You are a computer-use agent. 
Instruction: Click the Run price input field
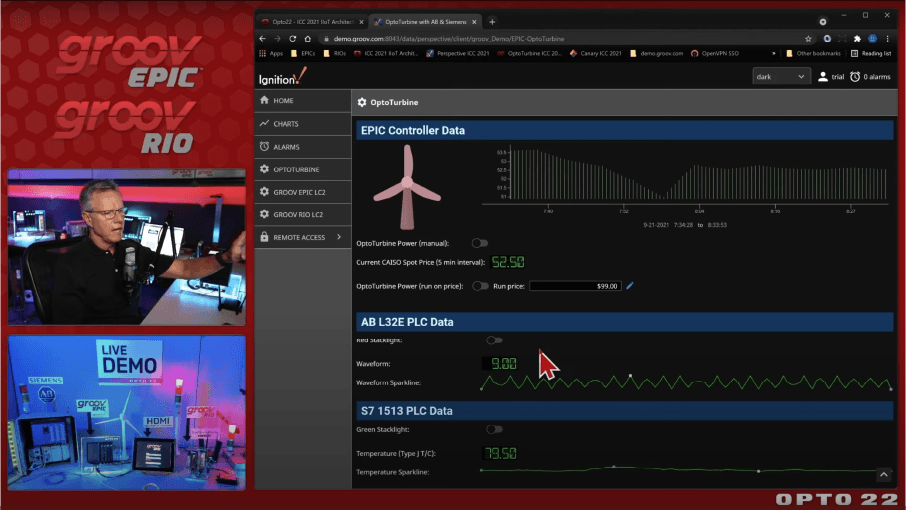(575, 286)
